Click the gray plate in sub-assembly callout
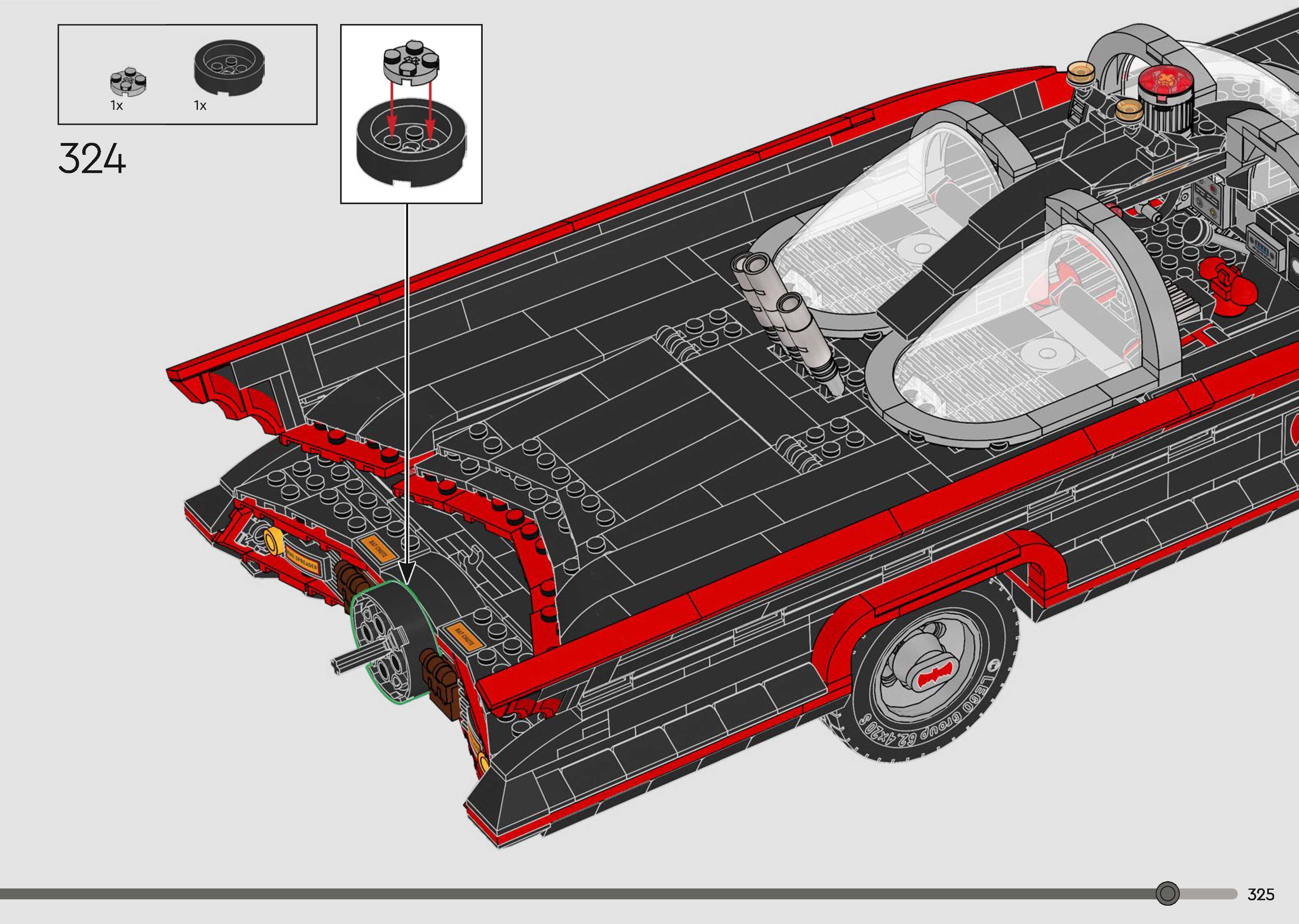Viewport: 1299px width, 924px height. (412, 63)
